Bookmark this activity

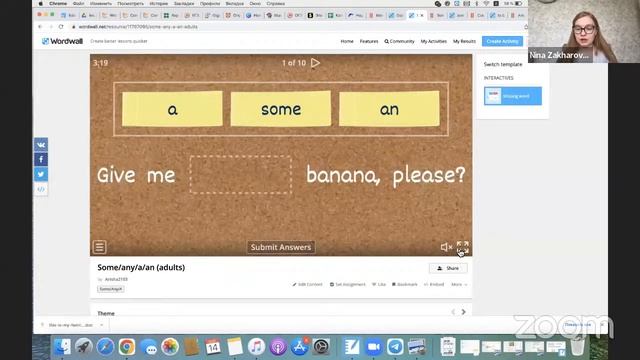tap(404, 284)
